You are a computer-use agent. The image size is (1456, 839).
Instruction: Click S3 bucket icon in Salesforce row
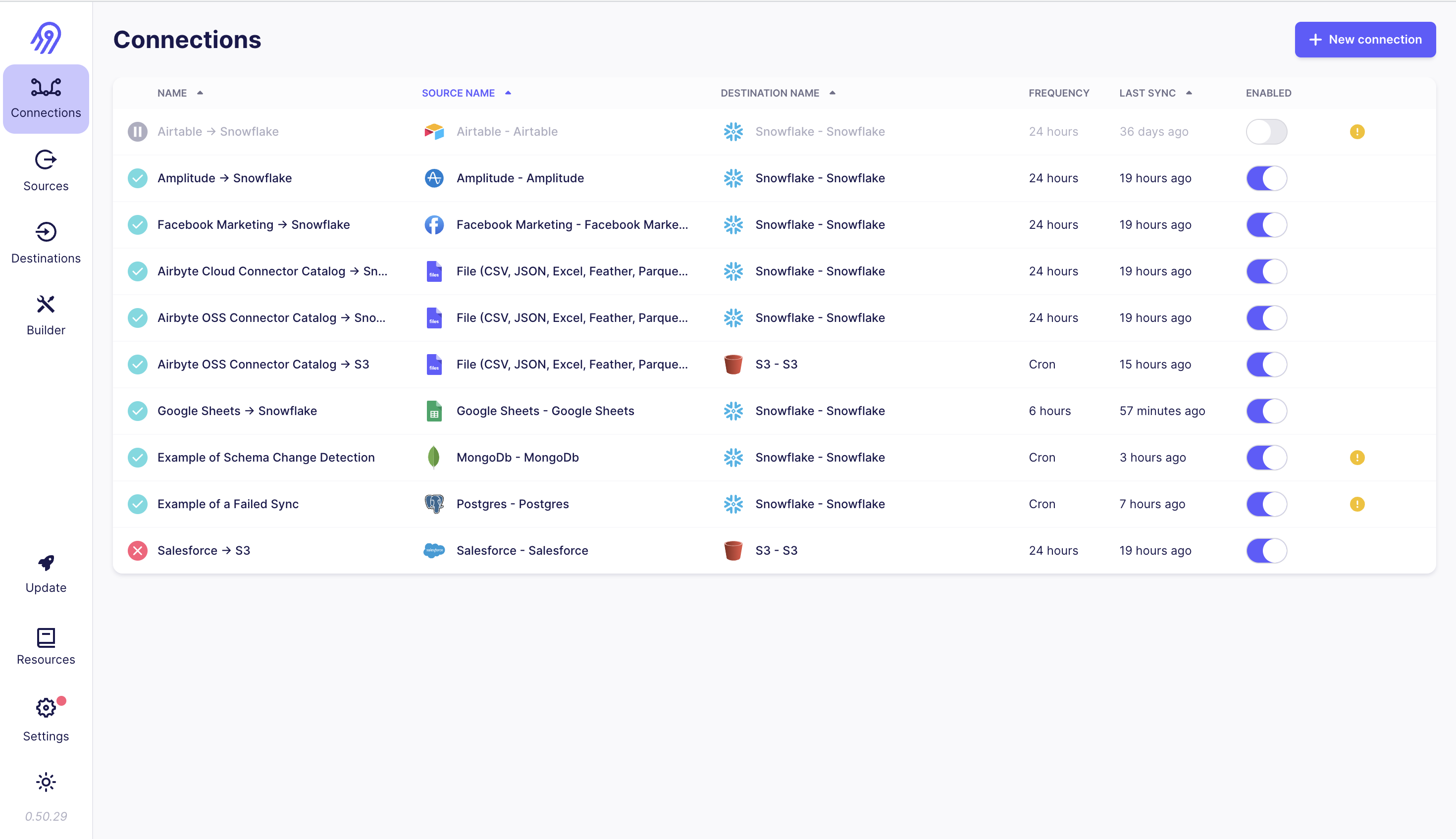click(733, 551)
